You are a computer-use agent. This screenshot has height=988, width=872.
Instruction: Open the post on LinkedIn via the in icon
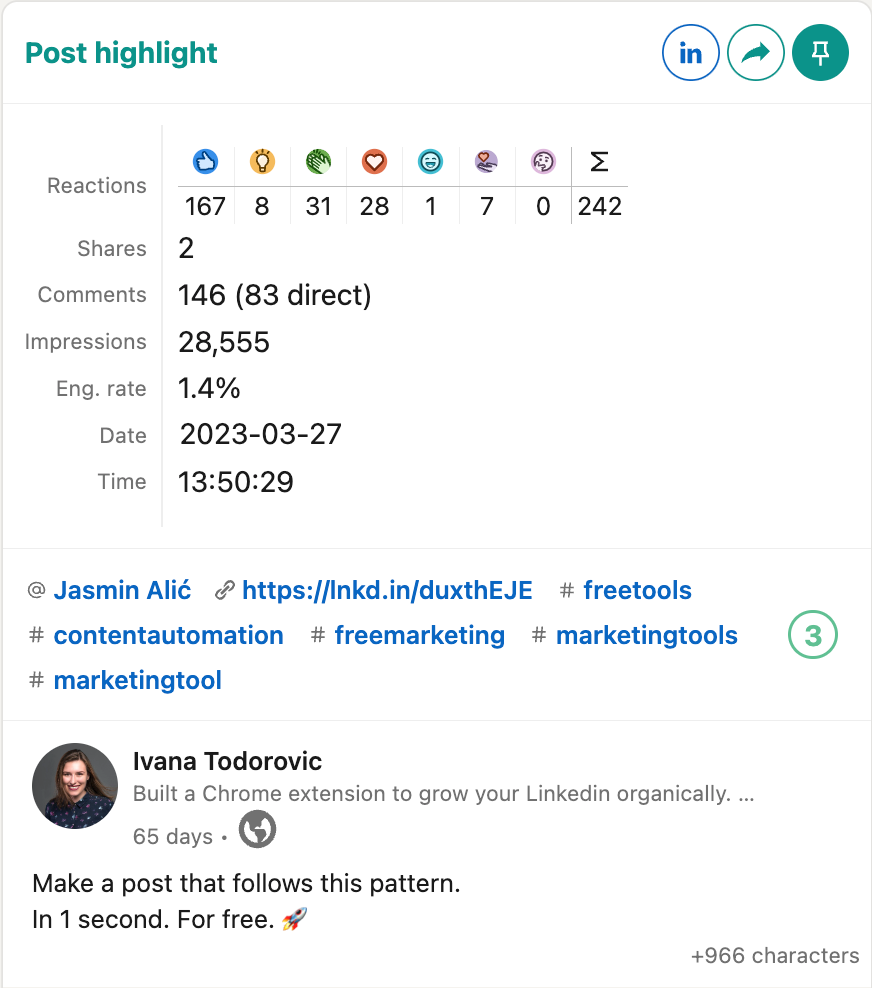click(x=691, y=53)
